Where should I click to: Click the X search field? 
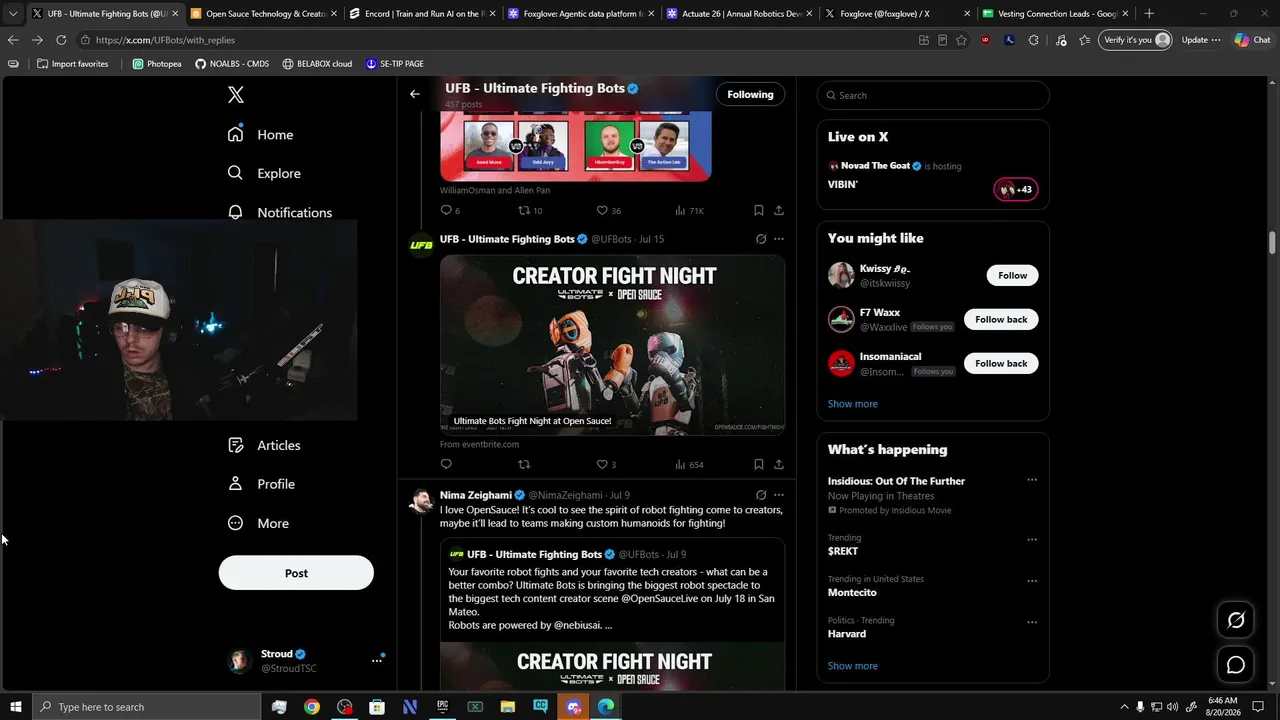coord(933,95)
